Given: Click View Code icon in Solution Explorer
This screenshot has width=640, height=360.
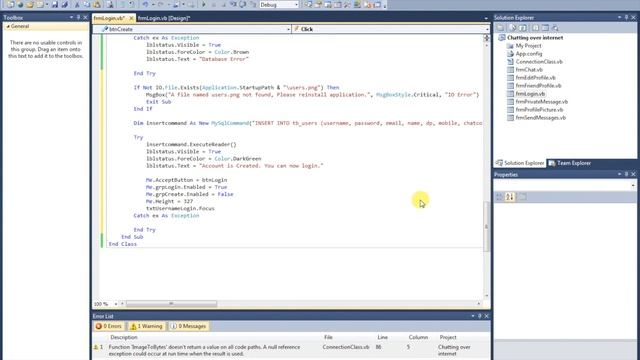Looking at the screenshot, I should [x=536, y=28].
